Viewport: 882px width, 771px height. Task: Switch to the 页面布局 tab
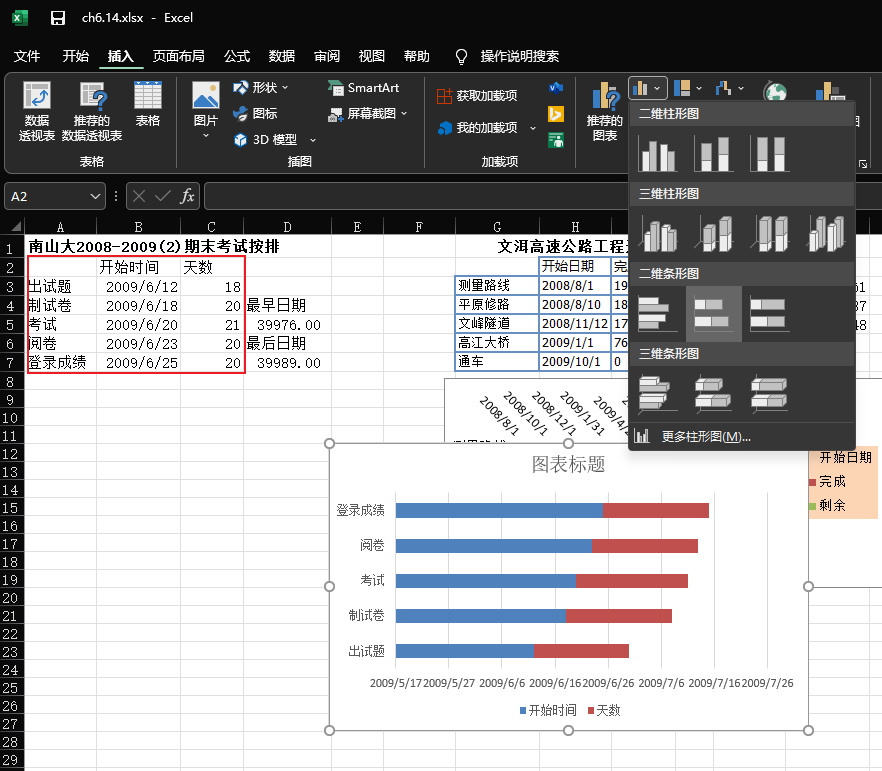point(178,56)
